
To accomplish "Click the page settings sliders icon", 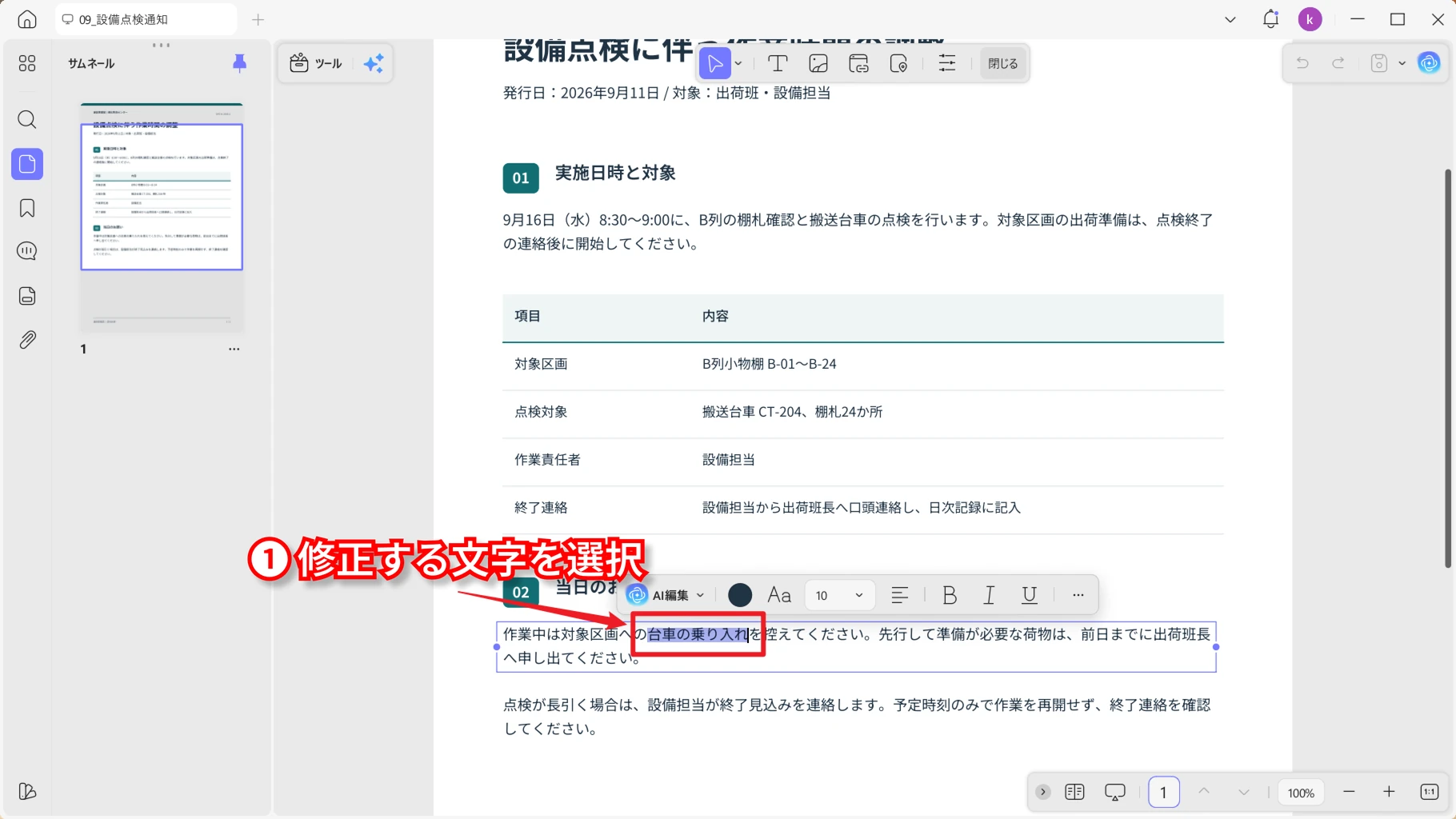I will click(x=947, y=63).
